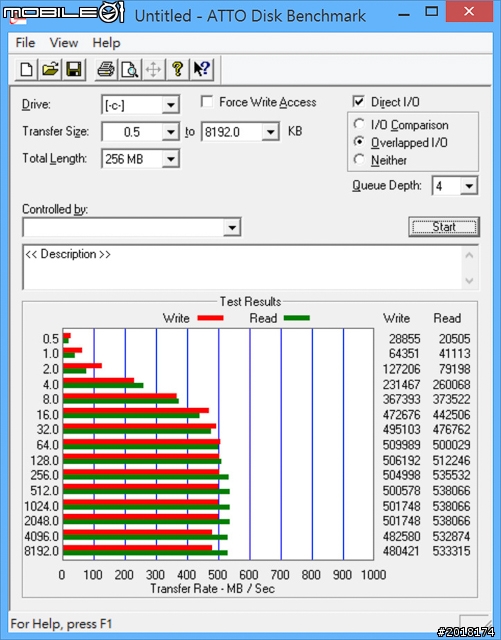
Task: Open the View menu
Action: click(64, 43)
